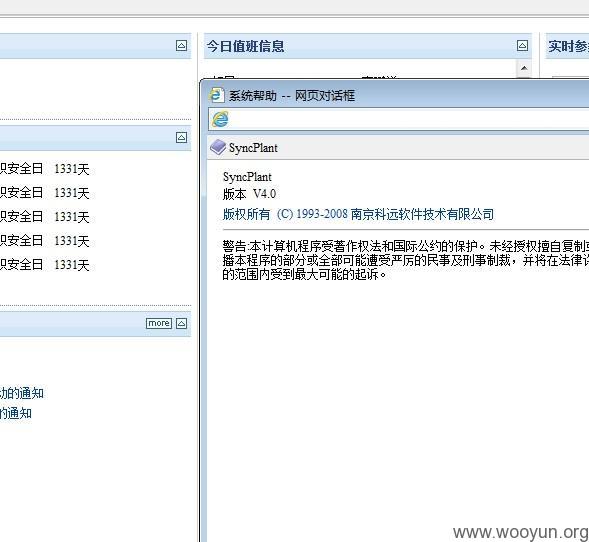Collapse the 今日值班信息 panel
589x542 pixels.
pyautogui.click(x=522, y=46)
